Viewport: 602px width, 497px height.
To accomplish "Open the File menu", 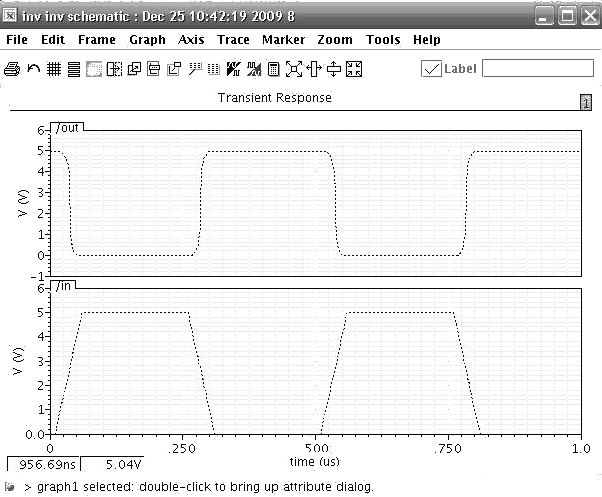I will coord(17,40).
